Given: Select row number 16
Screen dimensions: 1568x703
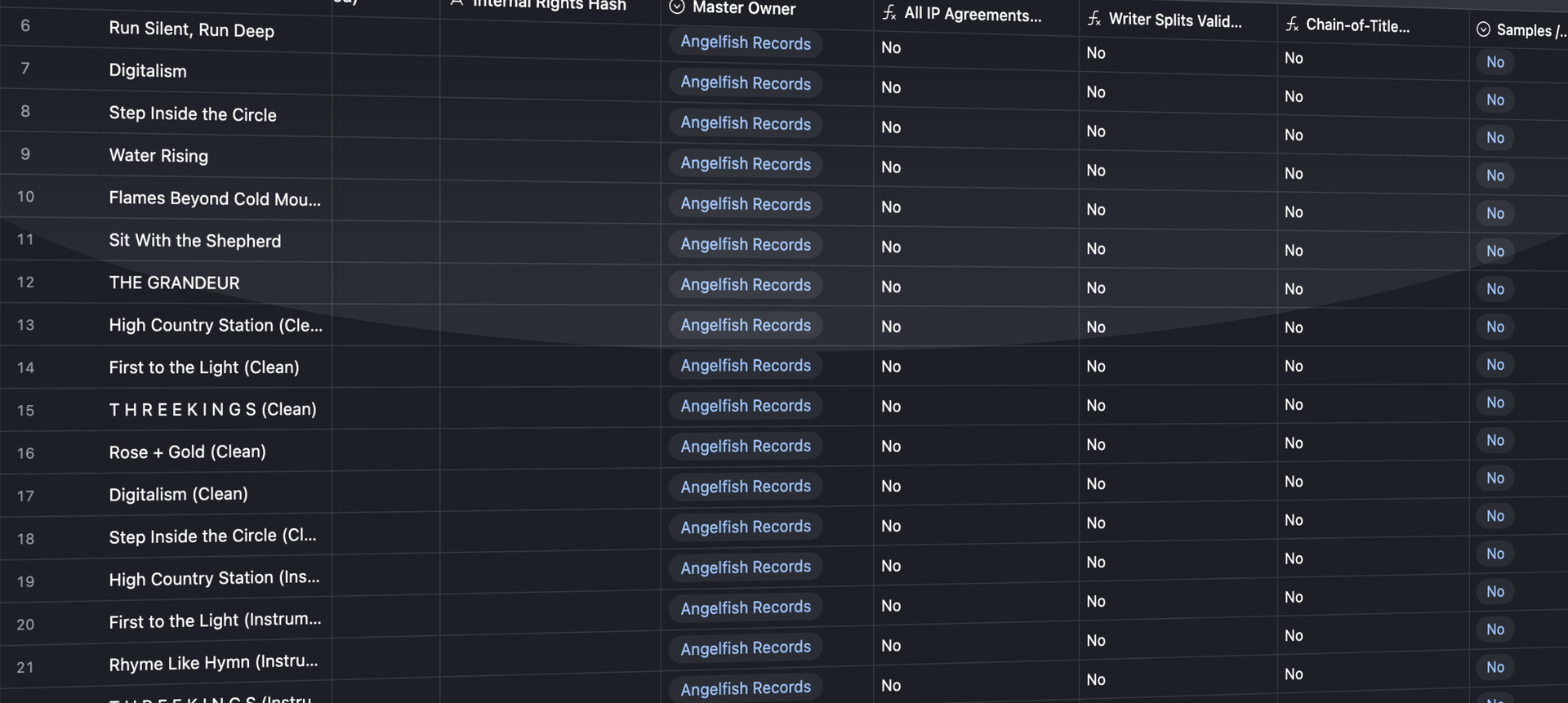Looking at the screenshot, I should [25, 453].
